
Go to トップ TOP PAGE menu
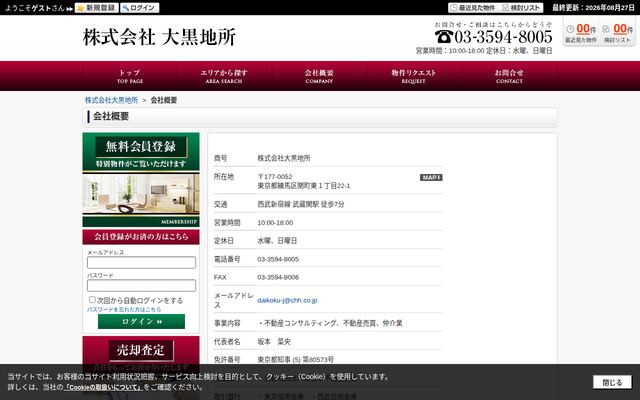pos(130,76)
